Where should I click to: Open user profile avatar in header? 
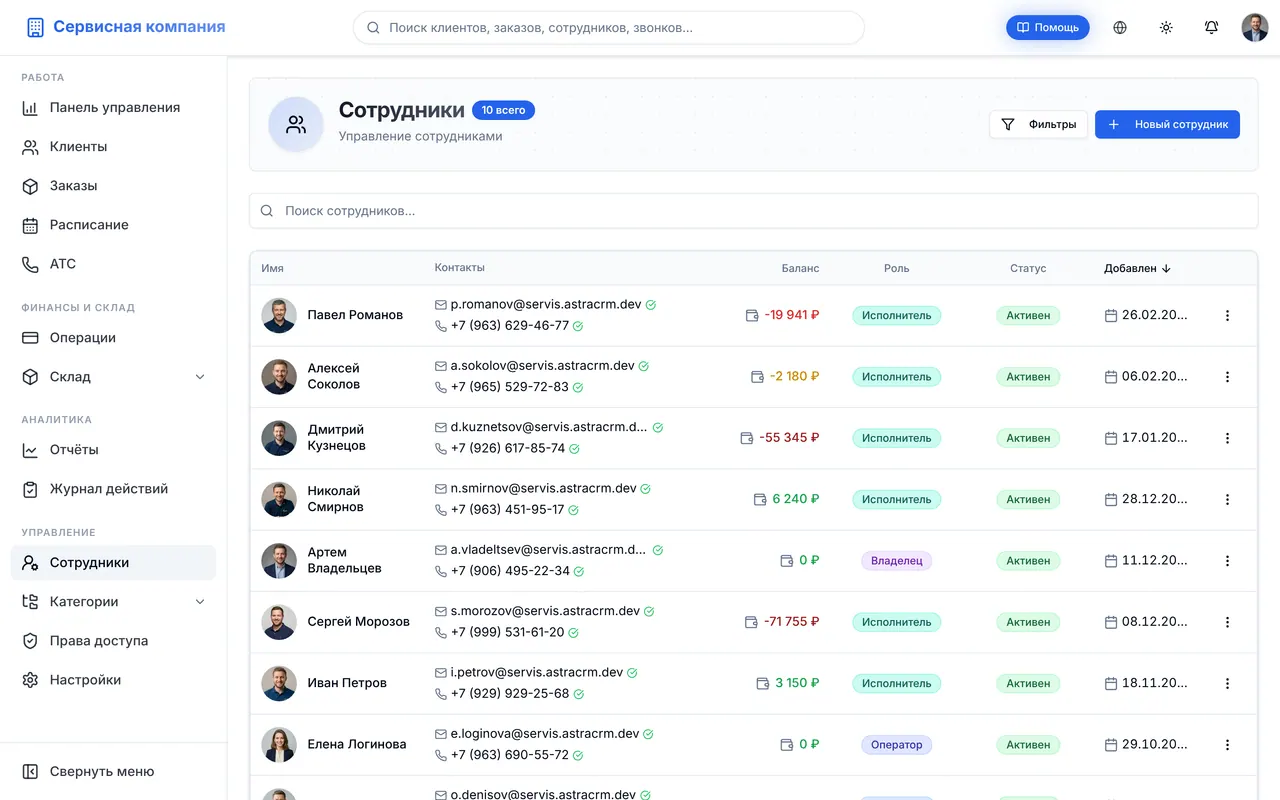point(1255,28)
